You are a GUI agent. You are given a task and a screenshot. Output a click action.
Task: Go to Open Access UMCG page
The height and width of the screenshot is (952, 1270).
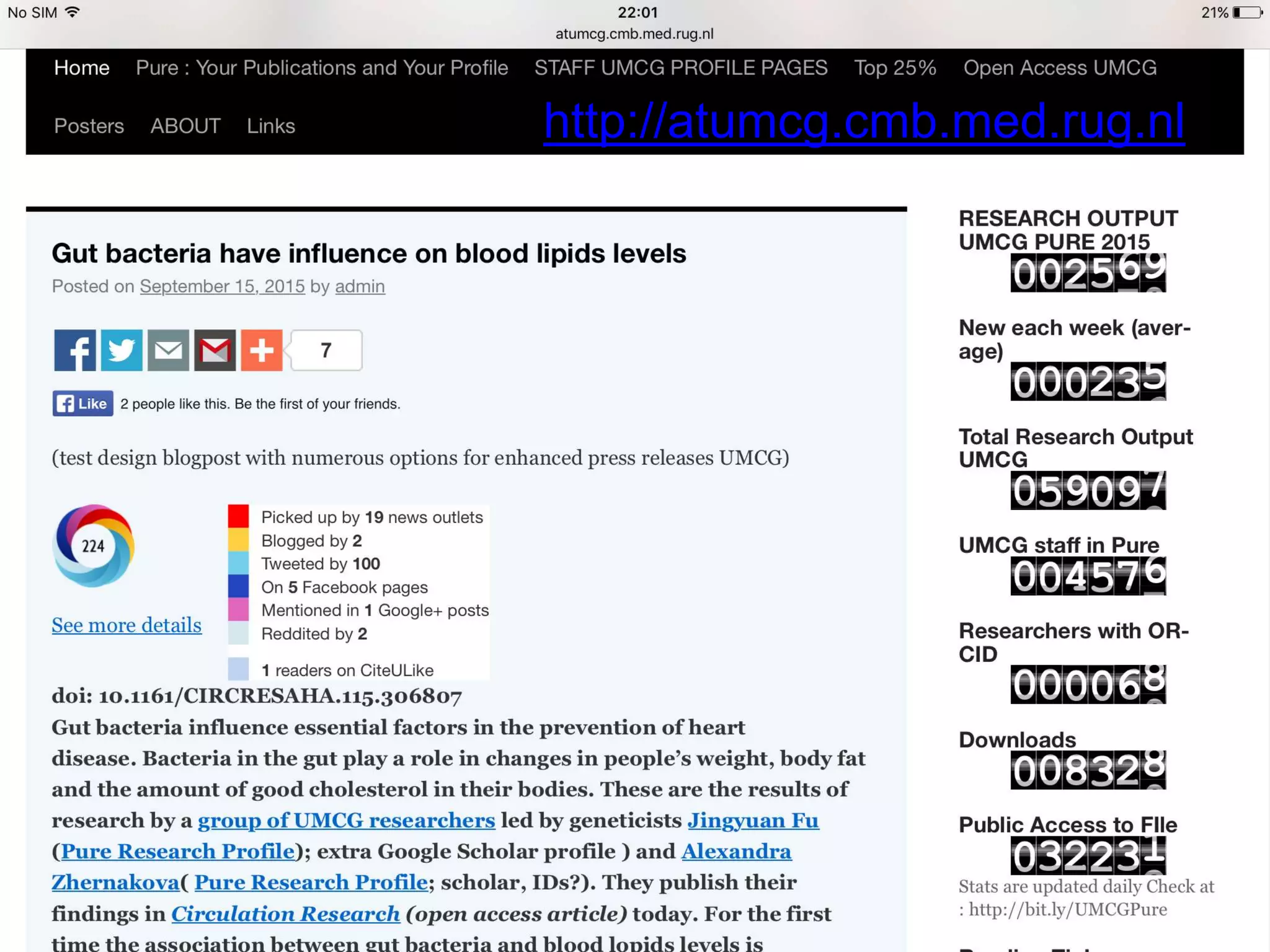pyautogui.click(x=1059, y=68)
